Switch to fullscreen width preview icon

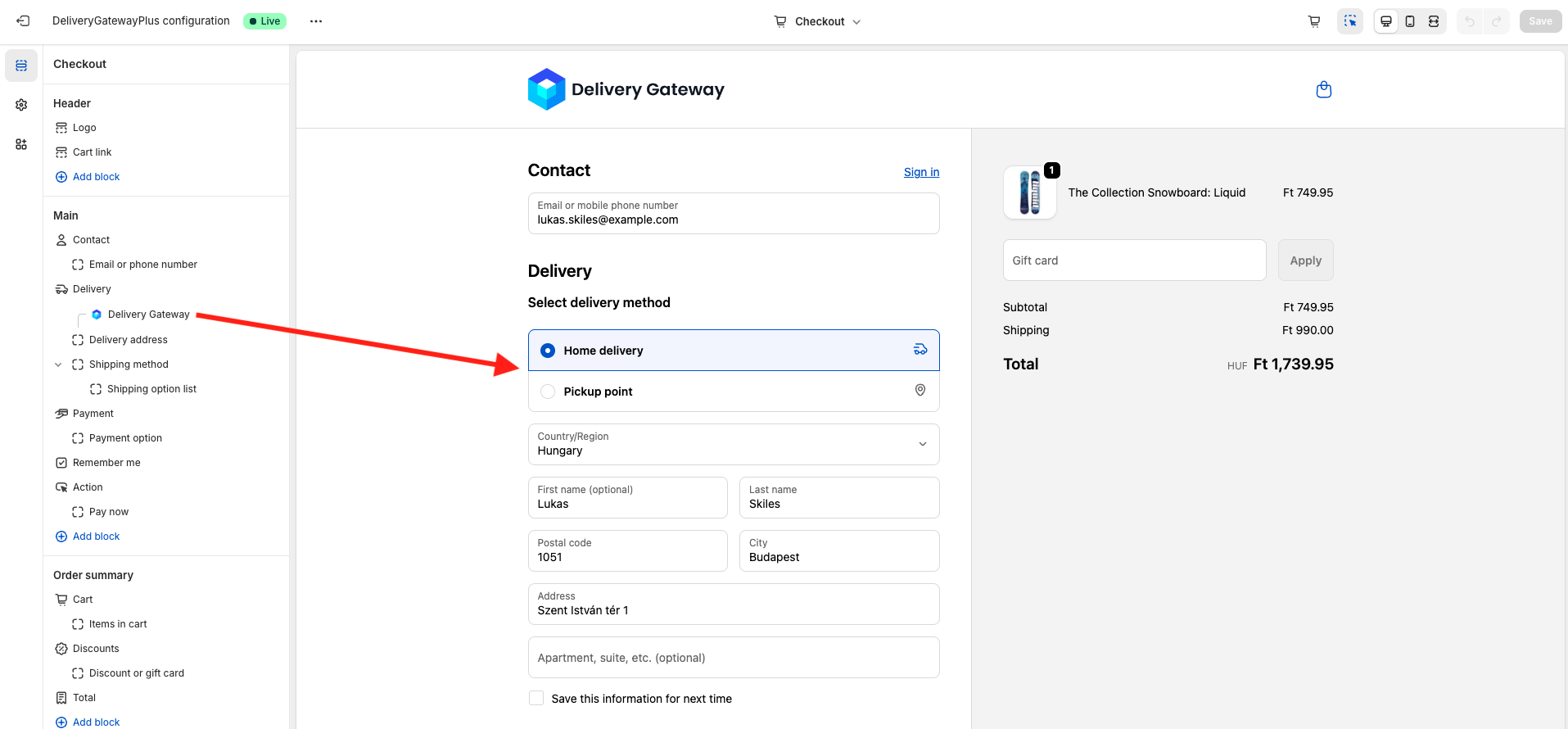[1434, 21]
